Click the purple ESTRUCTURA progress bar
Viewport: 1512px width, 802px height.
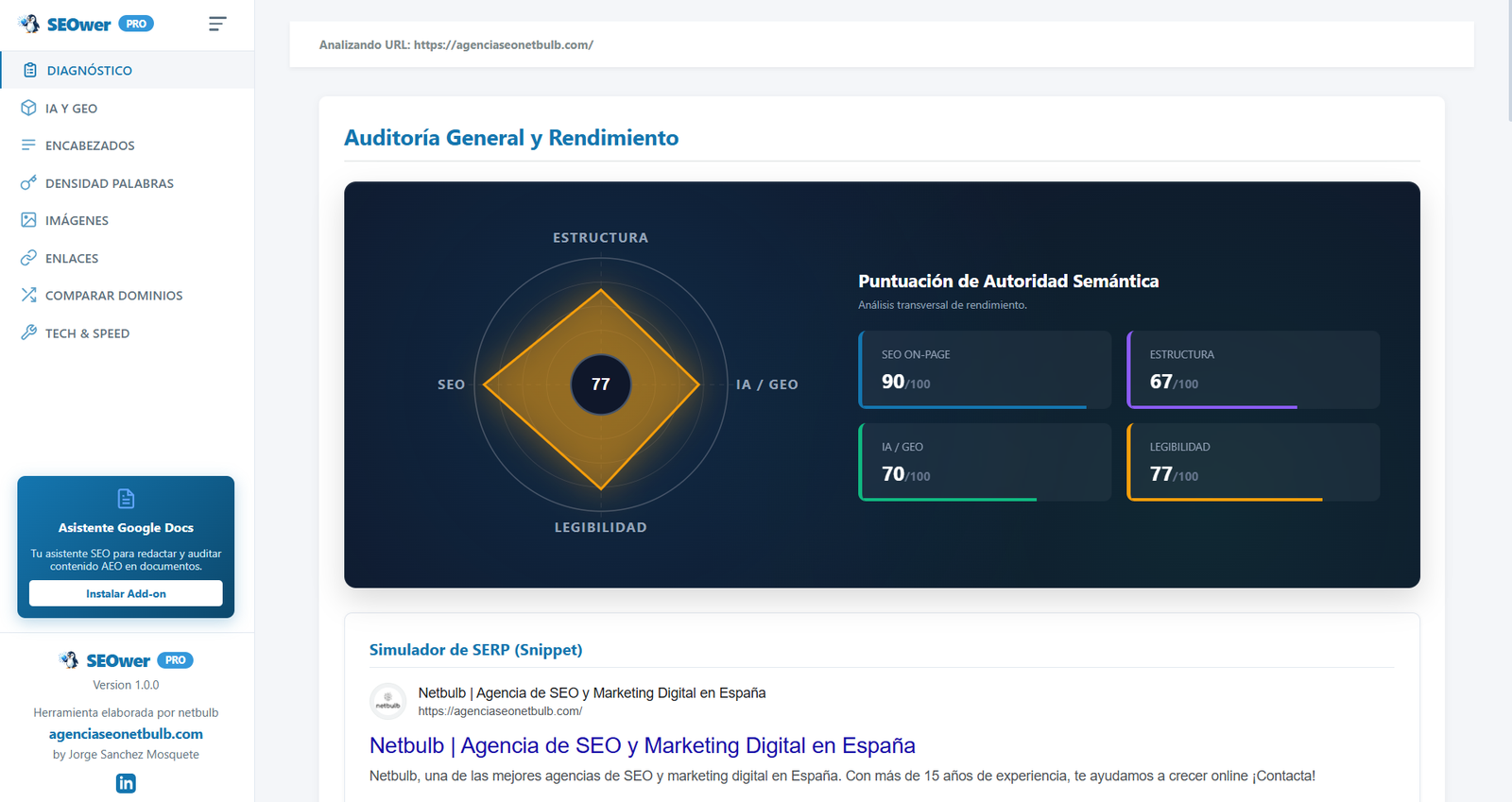1213,407
